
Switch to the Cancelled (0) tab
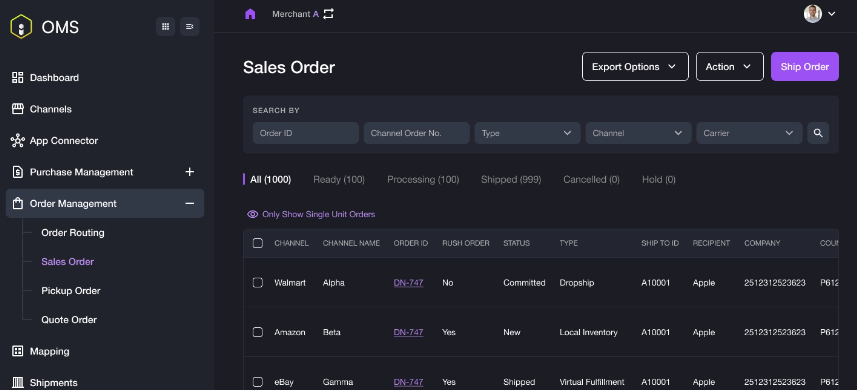point(591,179)
